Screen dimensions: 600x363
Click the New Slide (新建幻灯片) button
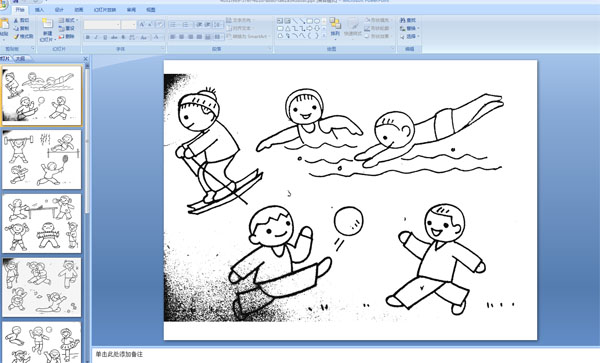(47, 30)
